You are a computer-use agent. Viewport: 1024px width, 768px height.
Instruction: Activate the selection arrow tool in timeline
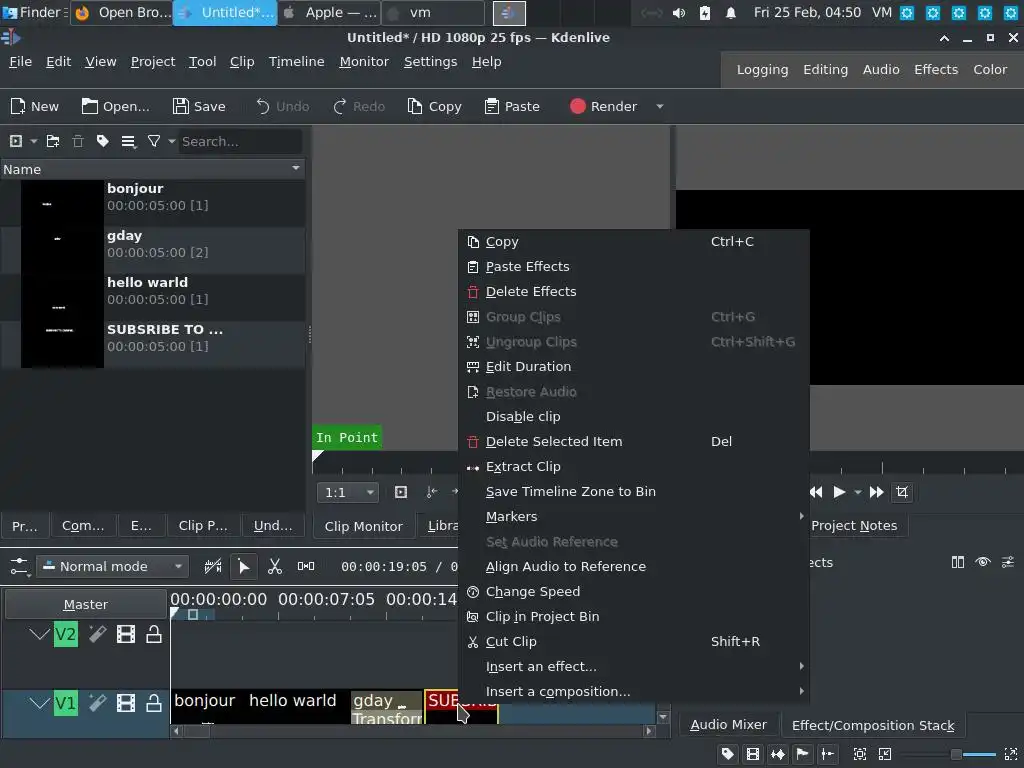coord(244,566)
